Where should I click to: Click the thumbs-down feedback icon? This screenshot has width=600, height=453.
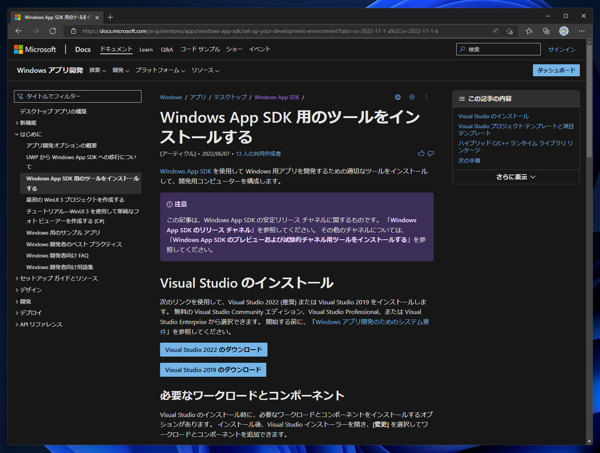tap(431, 153)
